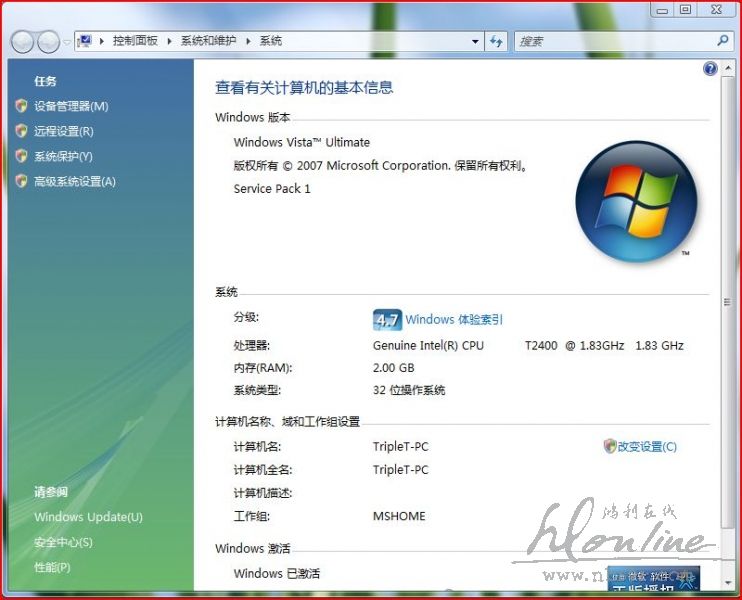Select TripleT-PC next to 计算机全名
Screen dimensions: 742x600
coord(401,470)
